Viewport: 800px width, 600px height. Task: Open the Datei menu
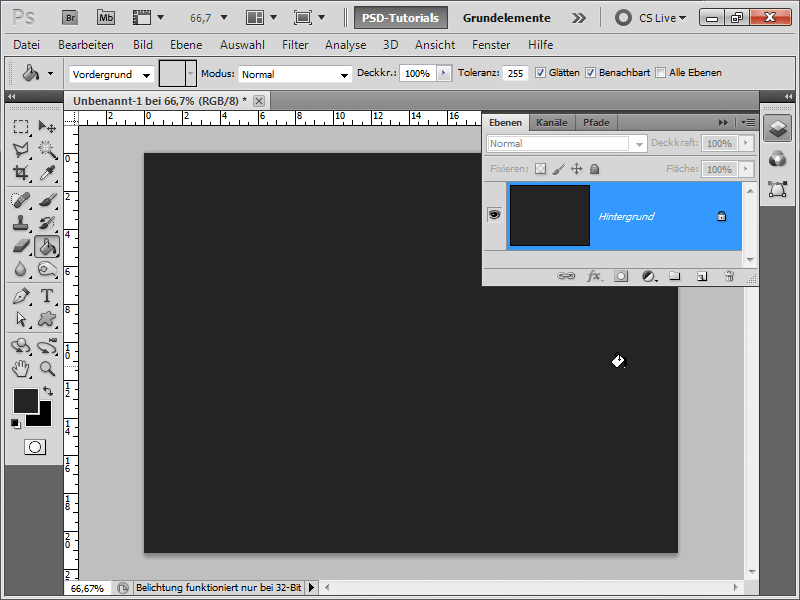27,45
